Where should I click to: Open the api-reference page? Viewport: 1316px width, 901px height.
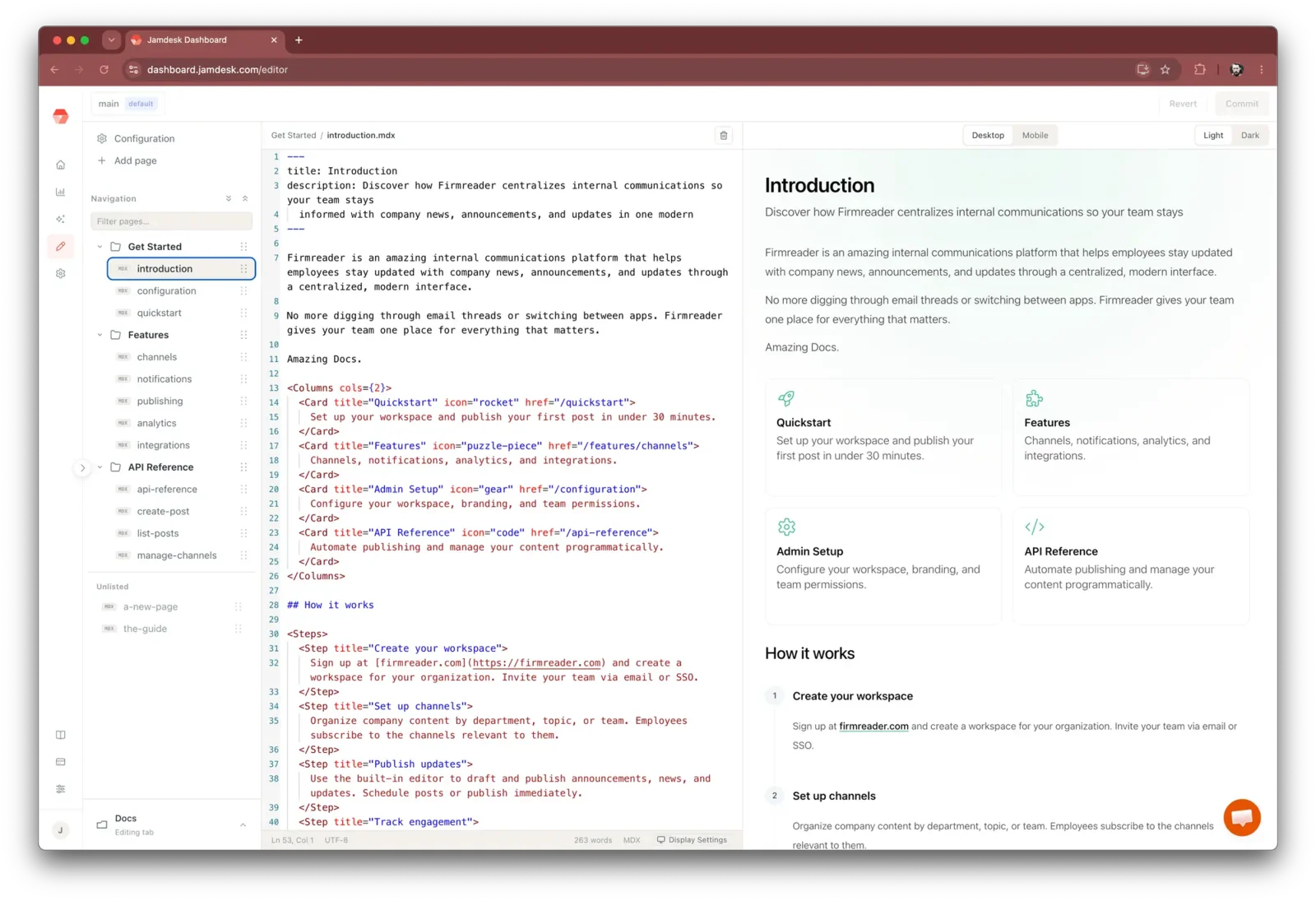[182, 490]
